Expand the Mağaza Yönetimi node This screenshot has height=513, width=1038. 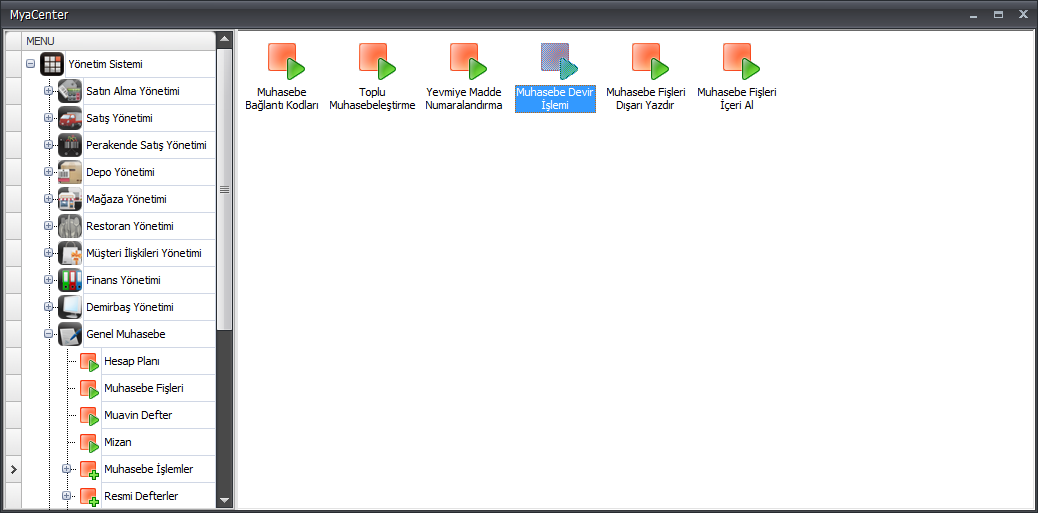[48, 199]
